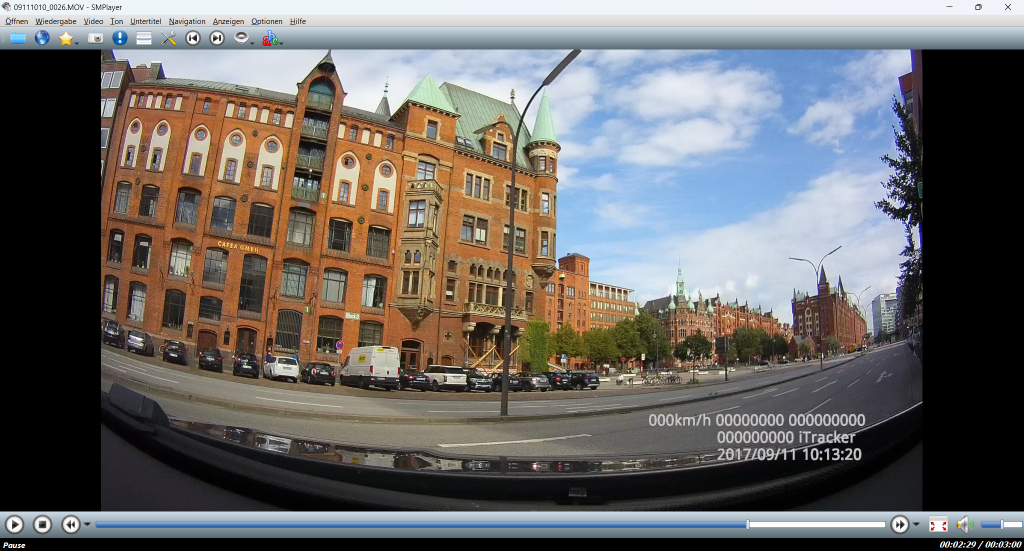Click the elapsed time display

click(x=957, y=545)
